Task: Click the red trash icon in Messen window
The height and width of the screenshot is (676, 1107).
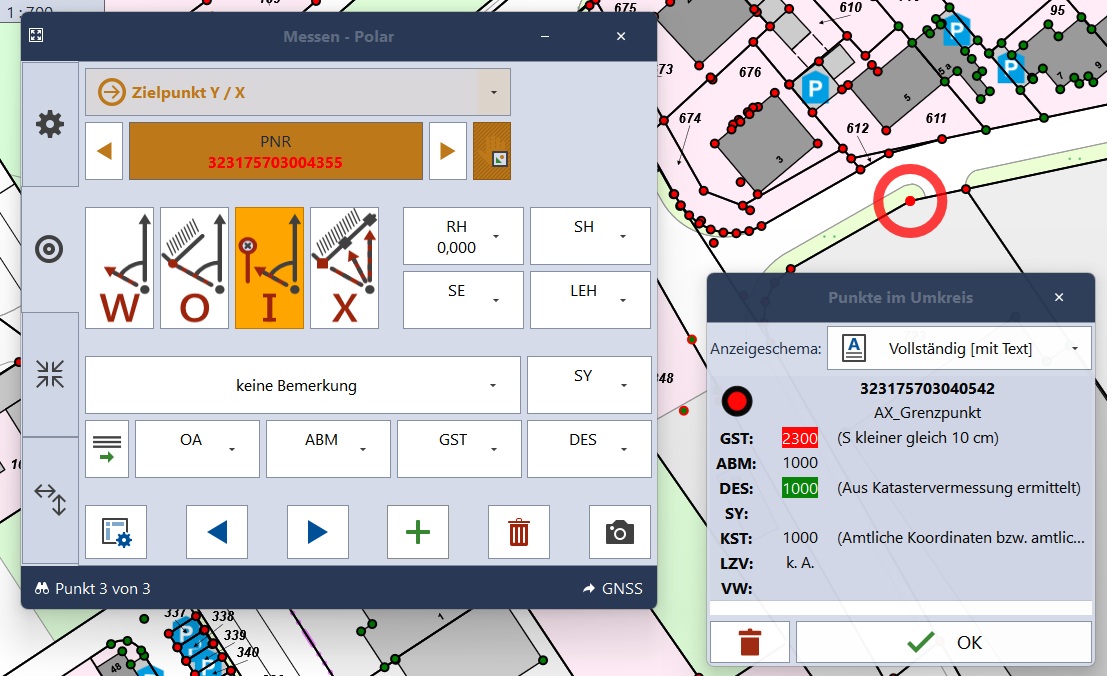Action: click(518, 532)
